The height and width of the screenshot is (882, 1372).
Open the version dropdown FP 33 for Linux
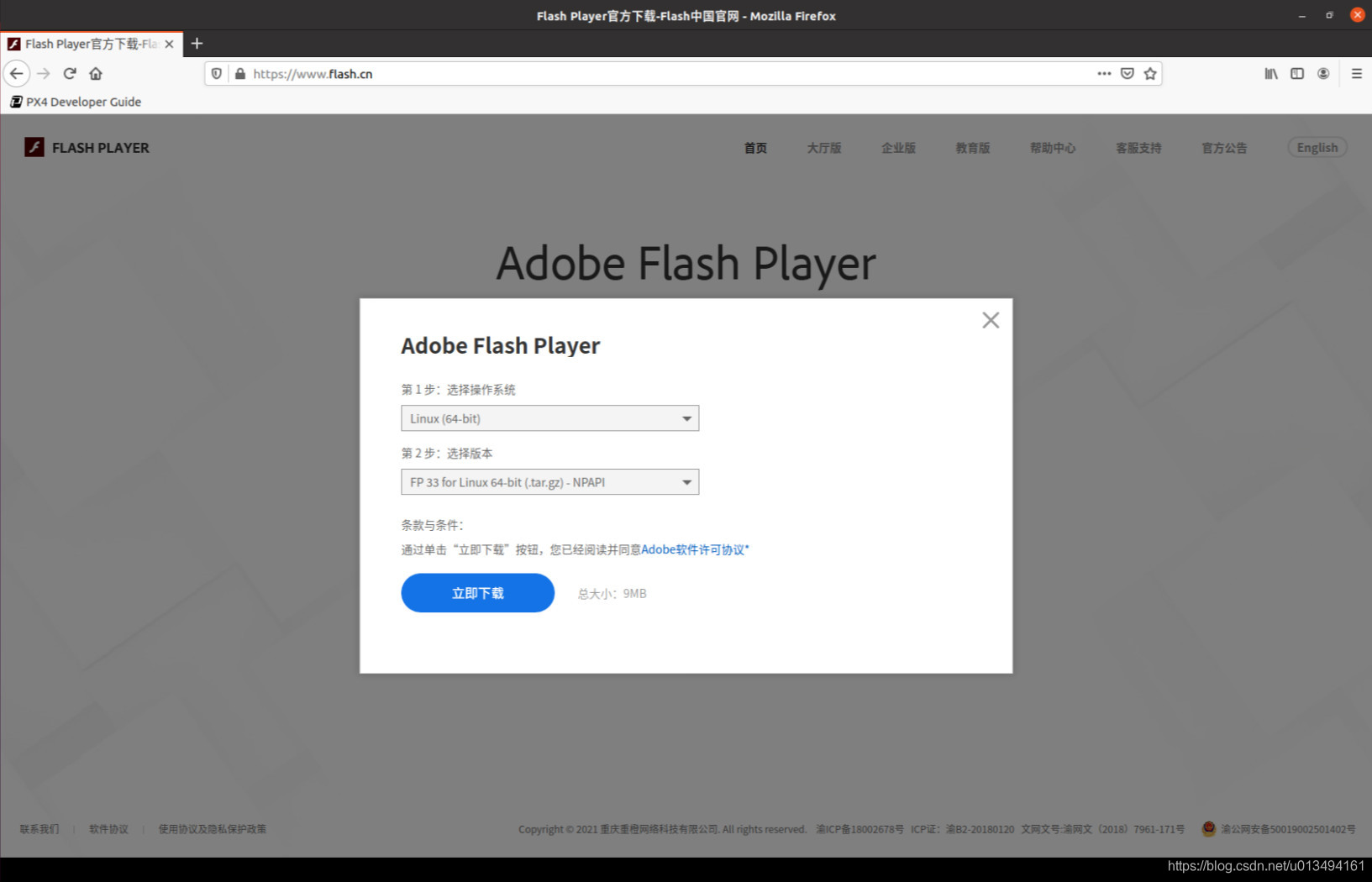[549, 482]
